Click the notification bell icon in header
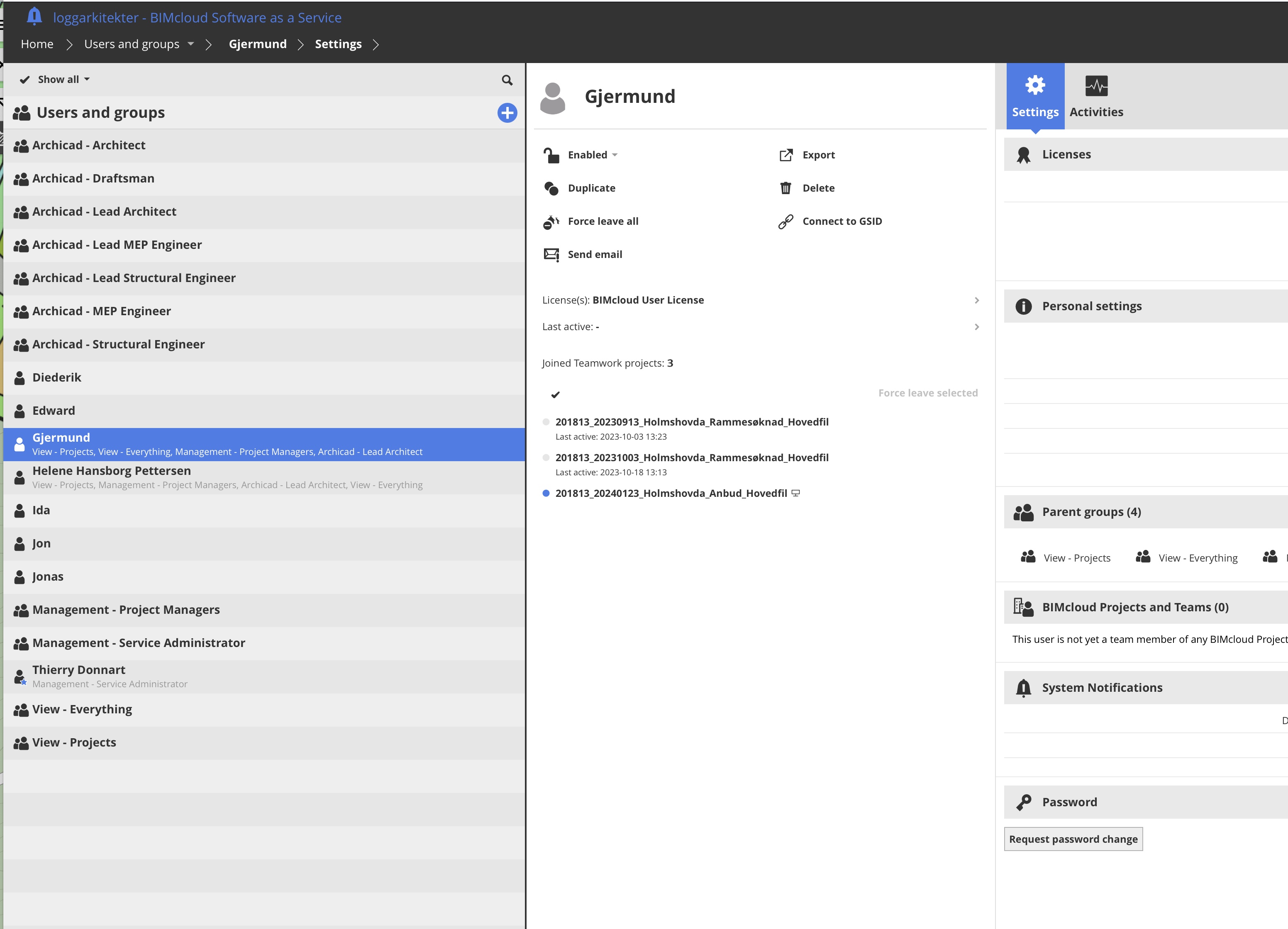This screenshot has height=929, width=1288. pyautogui.click(x=34, y=17)
